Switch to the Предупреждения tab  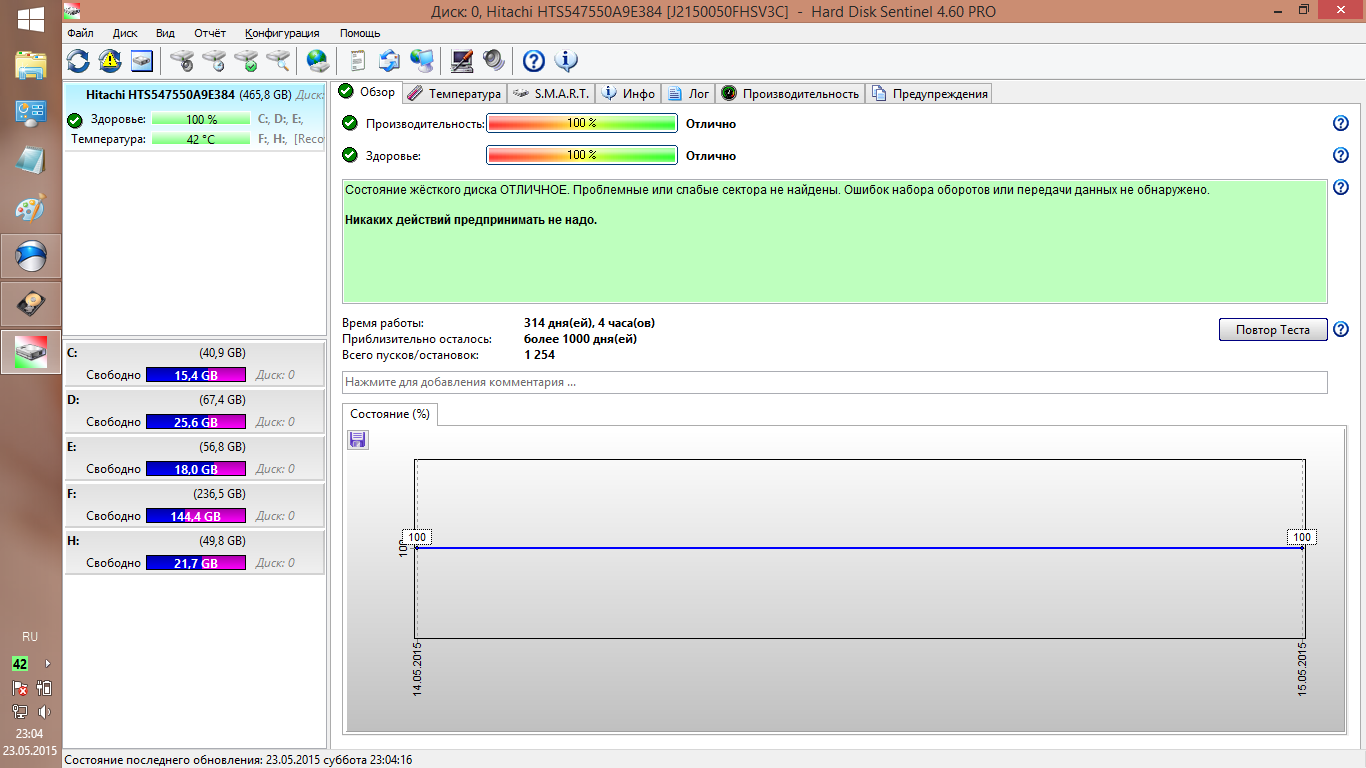[929, 93]
